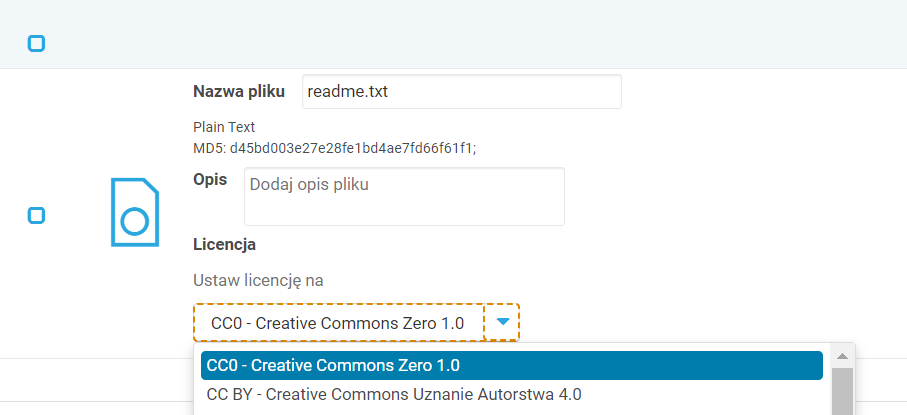Click the 'Plain Text' file type text
Viewport: 907px width, 415px height.
click(224, 127)
